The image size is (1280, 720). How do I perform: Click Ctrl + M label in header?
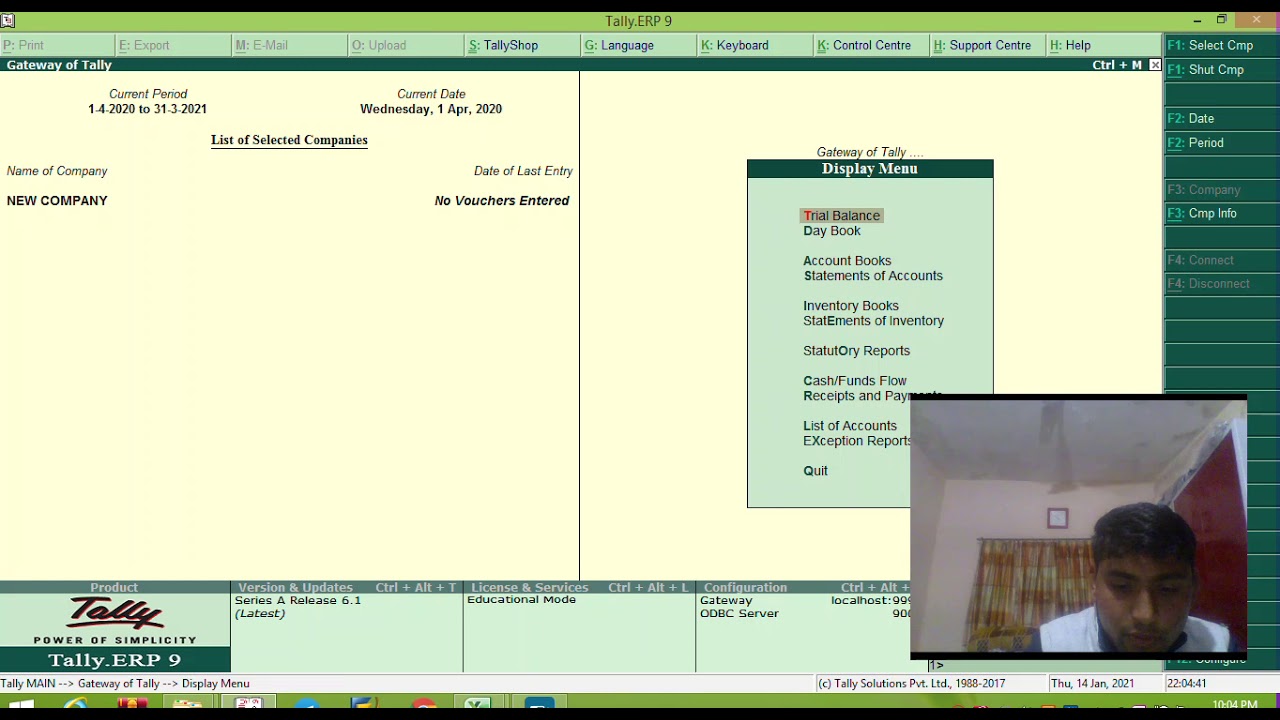pyautogui.click(x=1116, y=65)
